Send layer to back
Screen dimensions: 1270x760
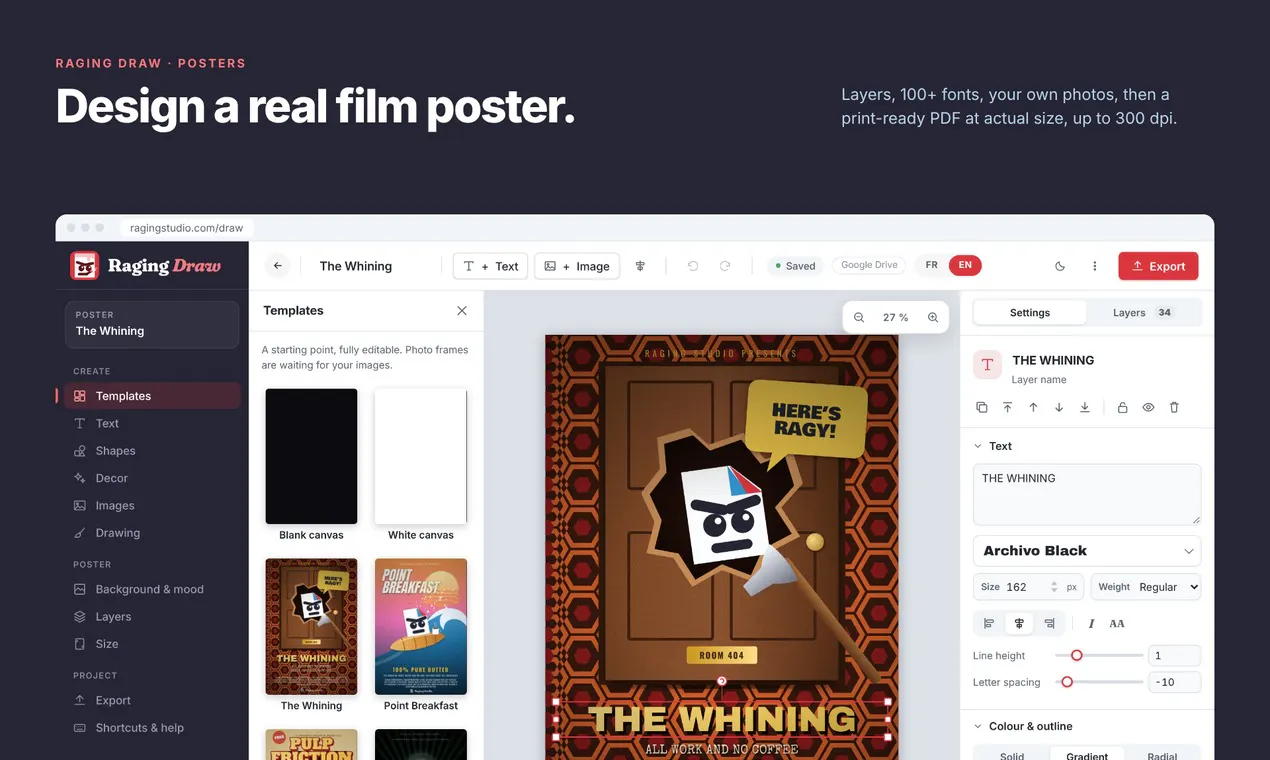coord(1085,407)
